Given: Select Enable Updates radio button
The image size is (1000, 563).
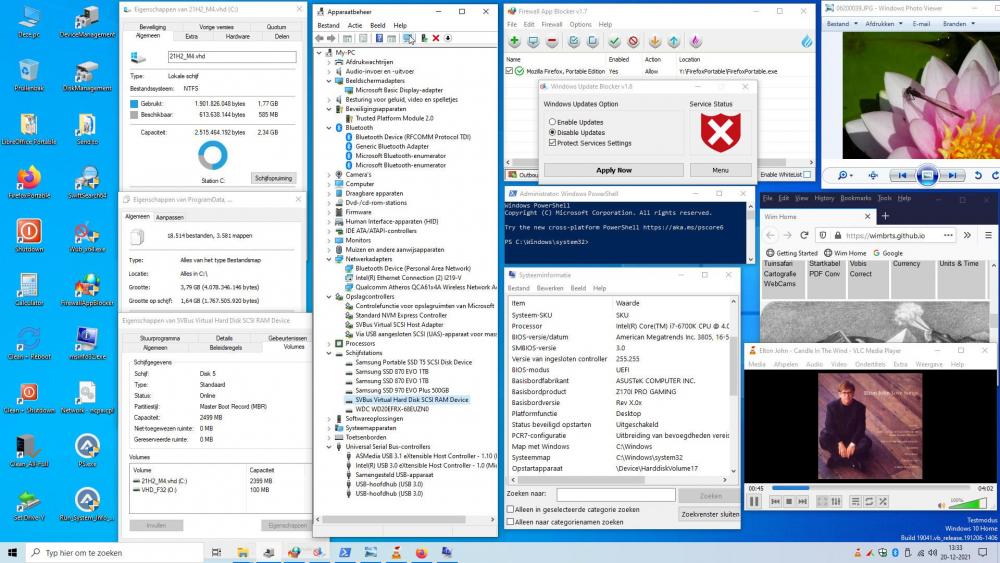Looking at the screenshot, I should 552,122.
